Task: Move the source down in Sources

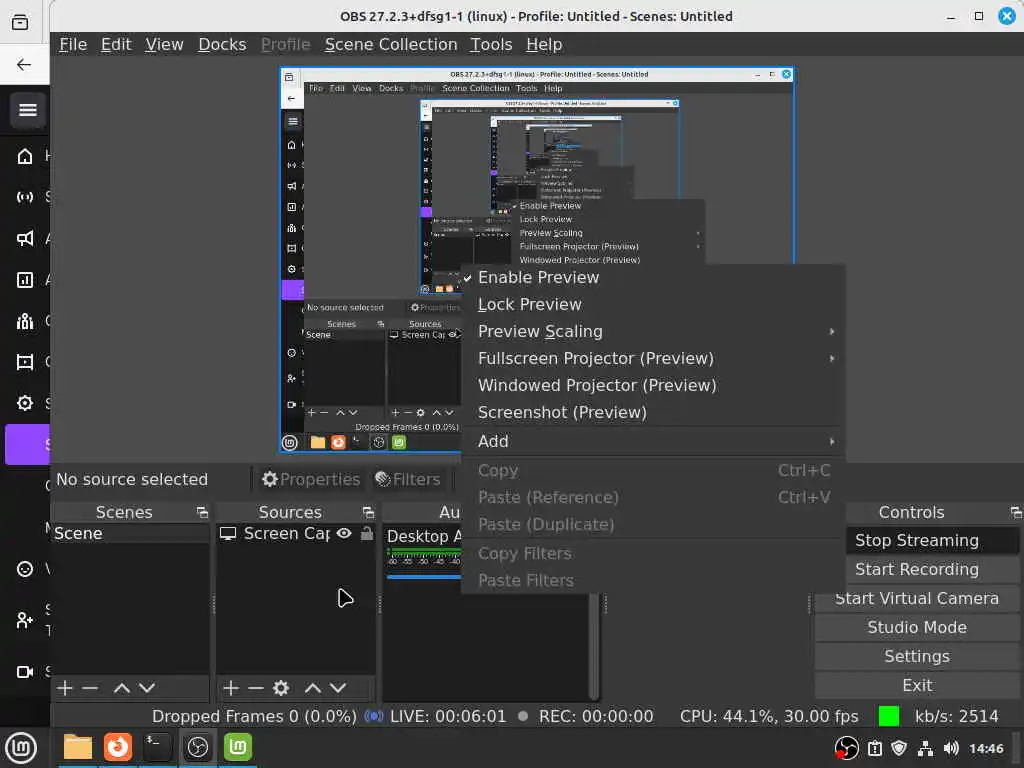Action: tap(338, 688)
